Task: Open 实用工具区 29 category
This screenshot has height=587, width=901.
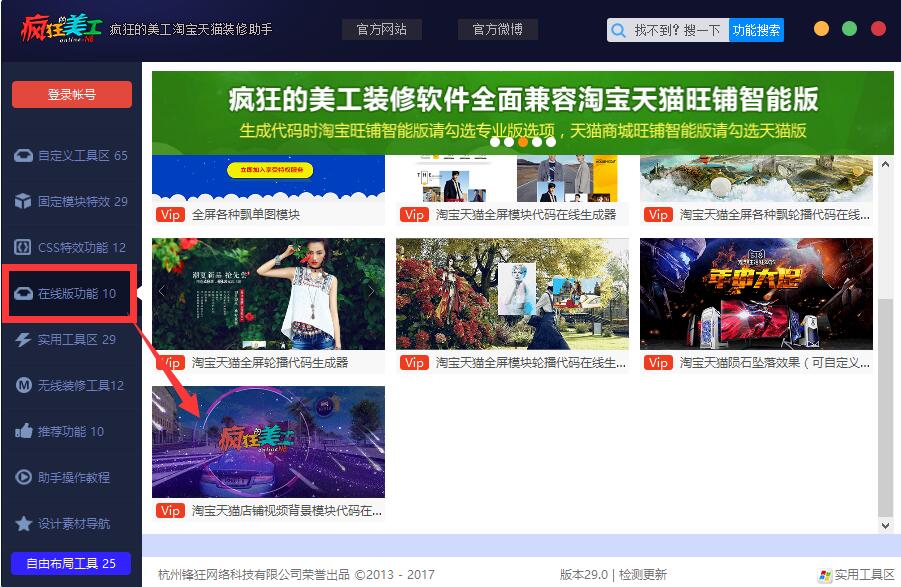Action: coord(71,339)
